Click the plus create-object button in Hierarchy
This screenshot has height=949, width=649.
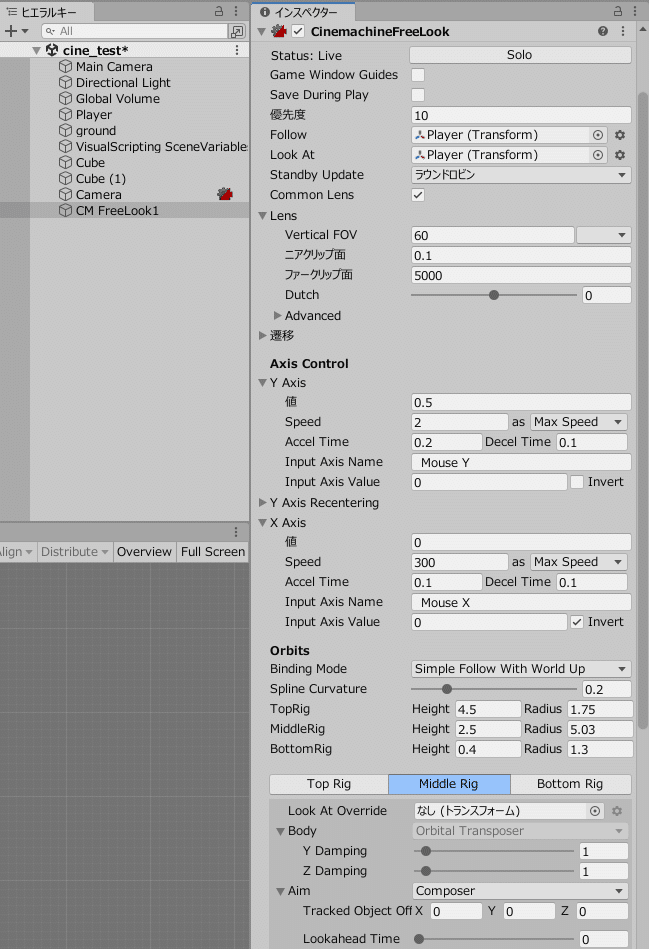tap(11, 31)
